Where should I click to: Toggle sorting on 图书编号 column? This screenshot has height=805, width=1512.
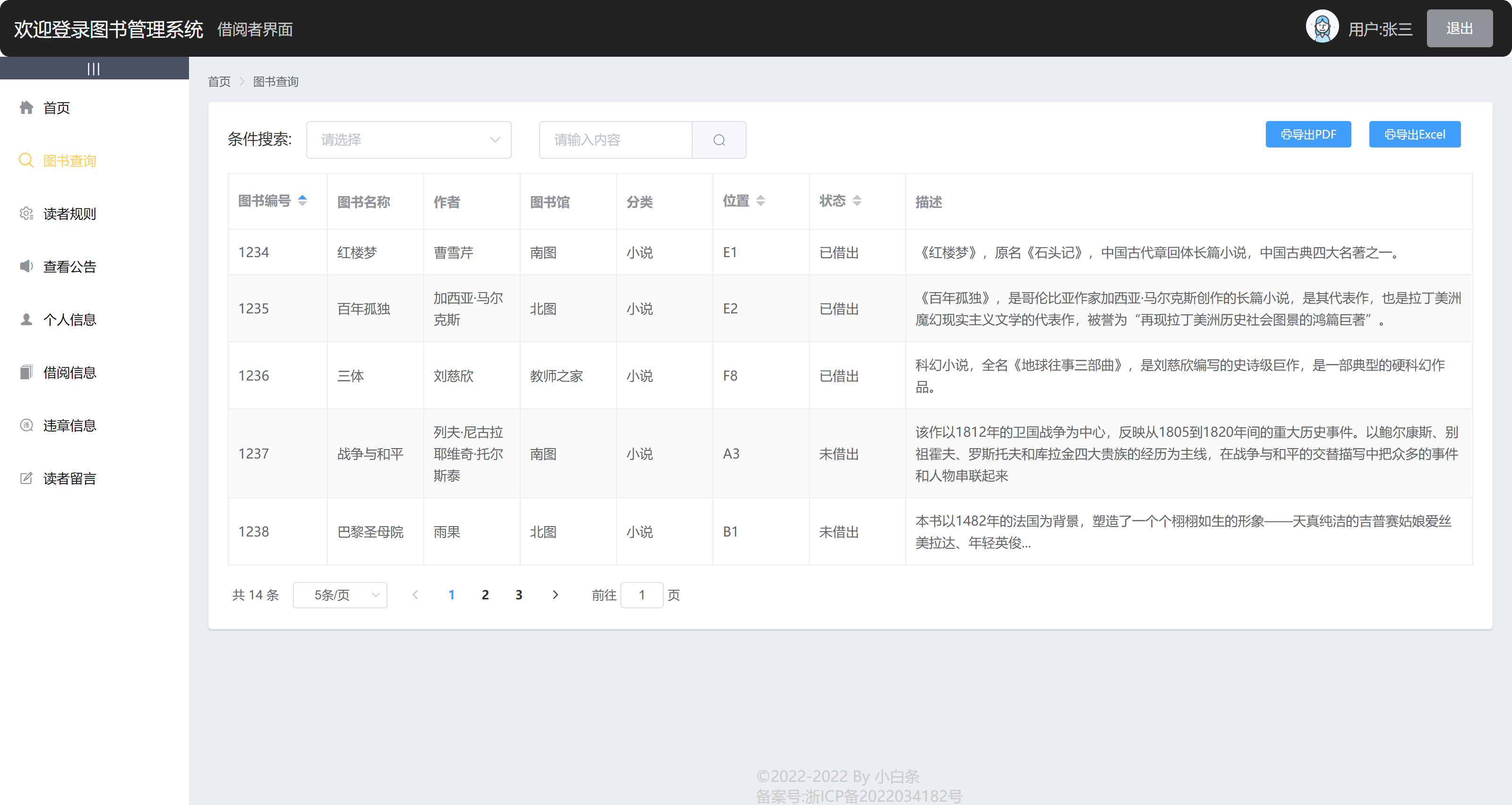[x=302, y=201]
